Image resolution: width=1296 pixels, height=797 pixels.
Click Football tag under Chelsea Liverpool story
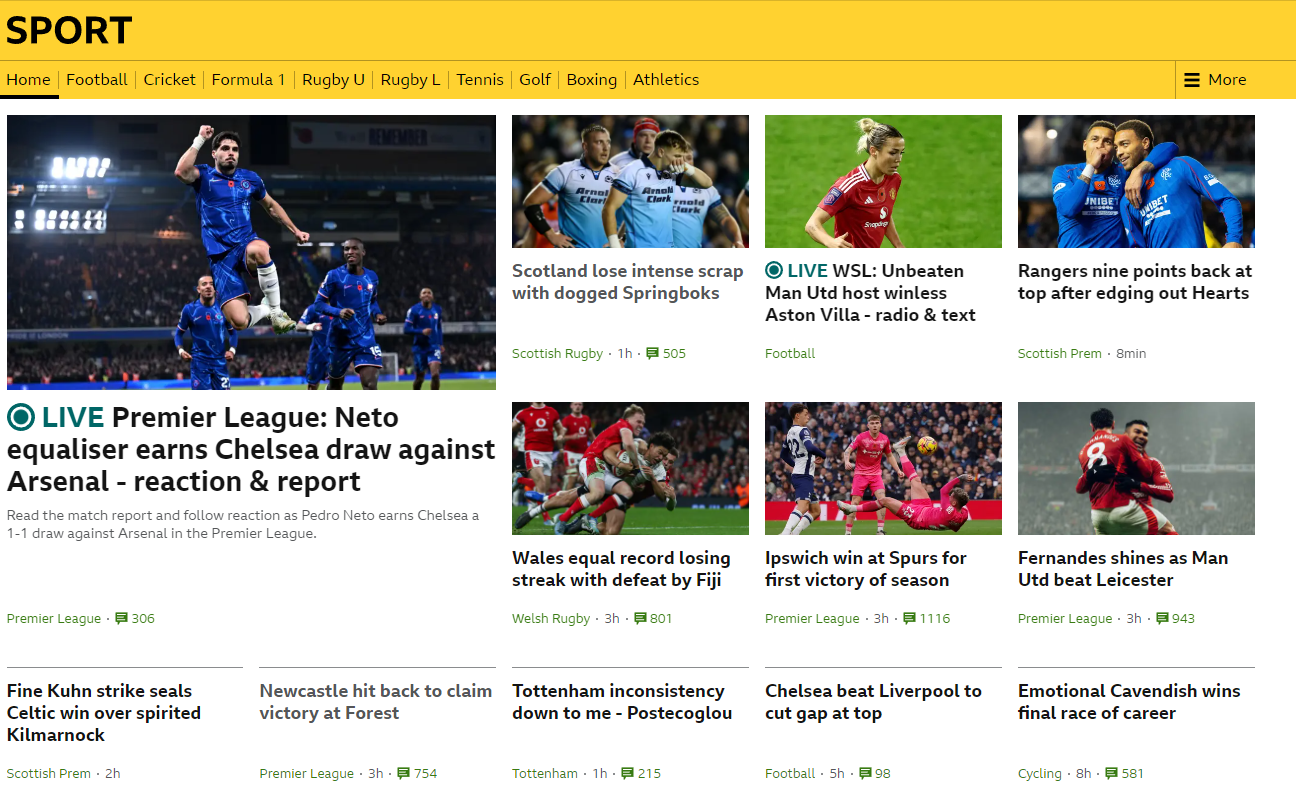coord(790,773)
